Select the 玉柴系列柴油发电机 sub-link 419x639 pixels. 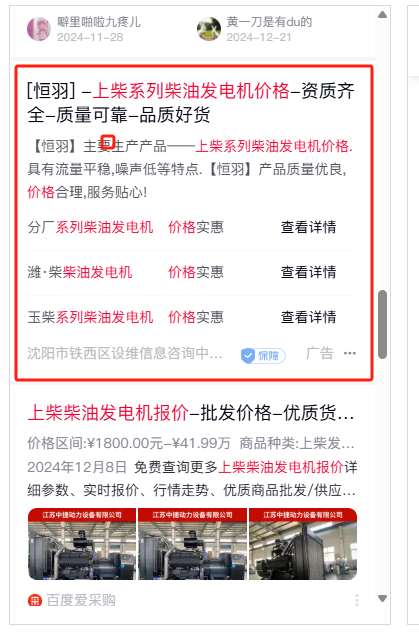click(90, 317)
